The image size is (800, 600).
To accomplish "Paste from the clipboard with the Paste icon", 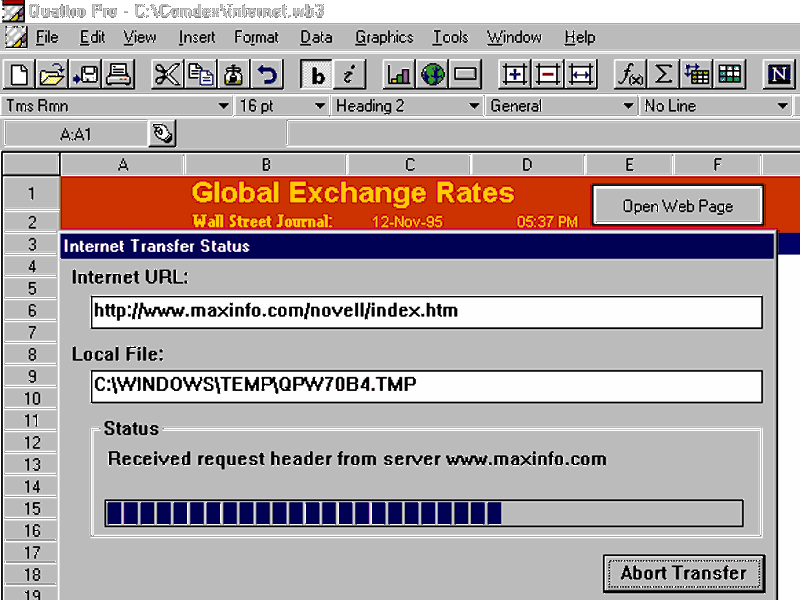I will (233, 75).
